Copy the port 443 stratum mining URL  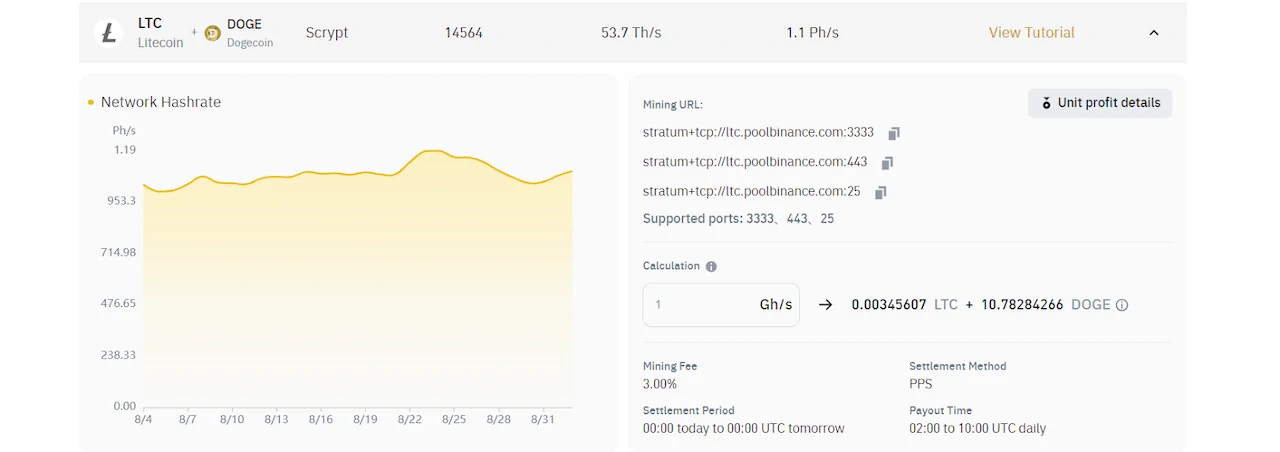point(887,162)
